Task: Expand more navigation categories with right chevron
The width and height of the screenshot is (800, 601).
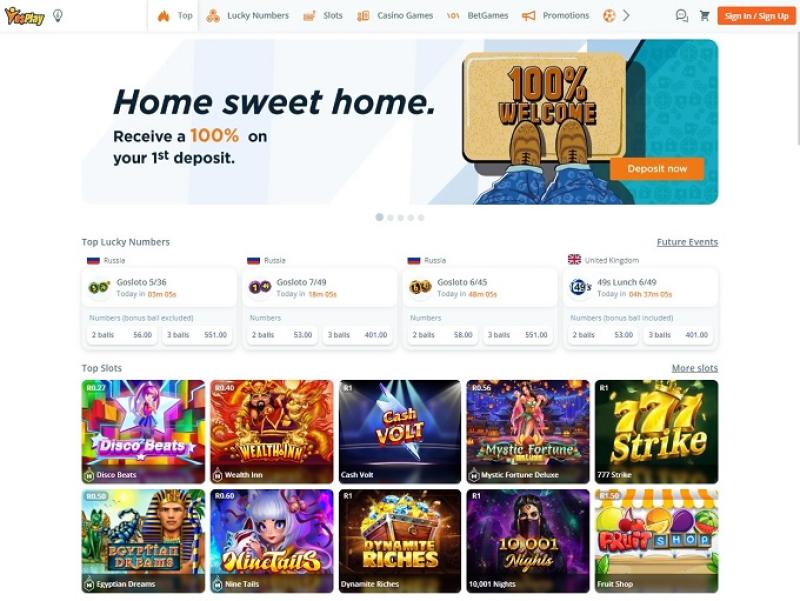Action: pos(626,16)
